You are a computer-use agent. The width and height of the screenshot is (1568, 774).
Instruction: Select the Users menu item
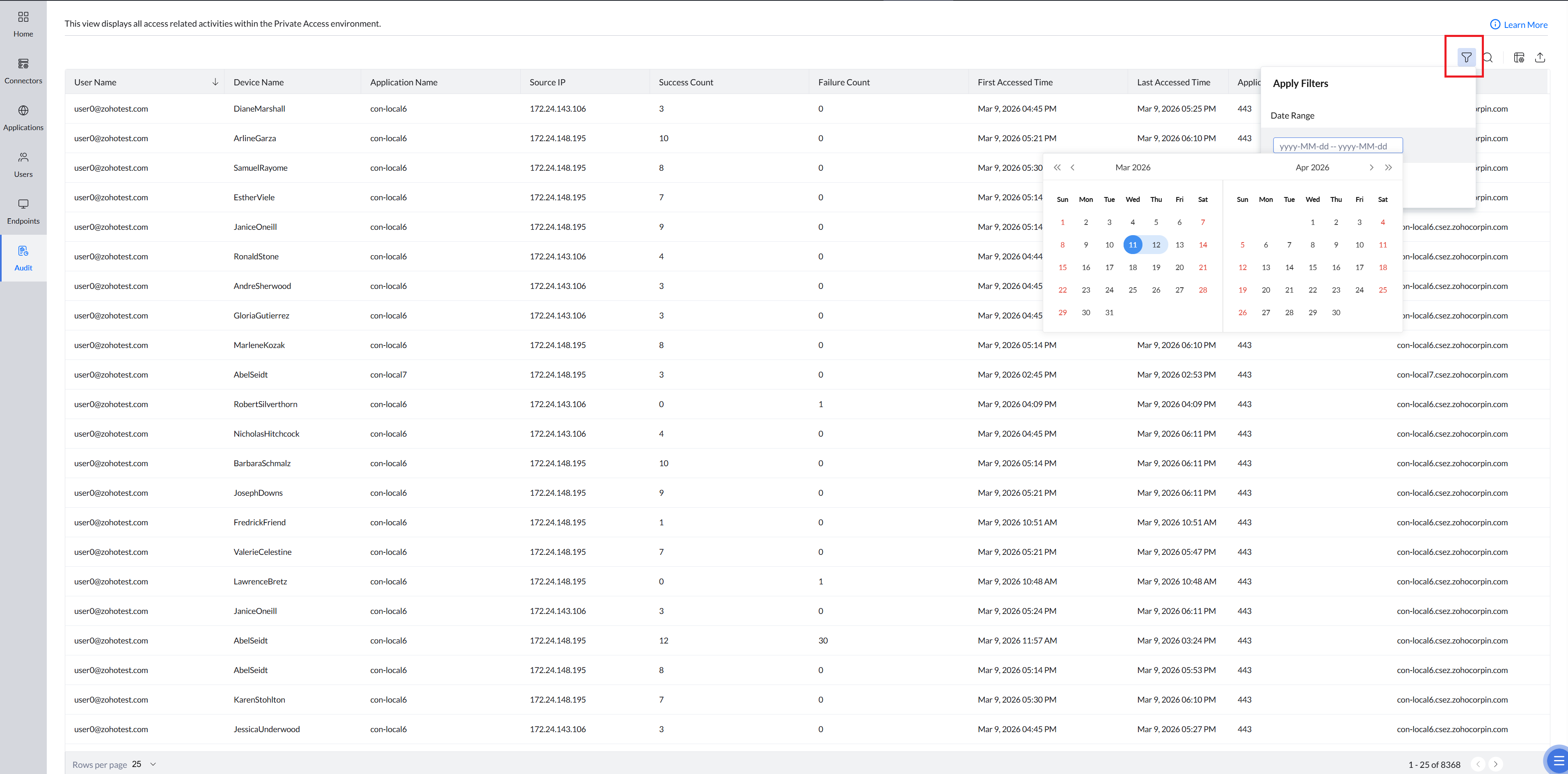pos(23,165)
